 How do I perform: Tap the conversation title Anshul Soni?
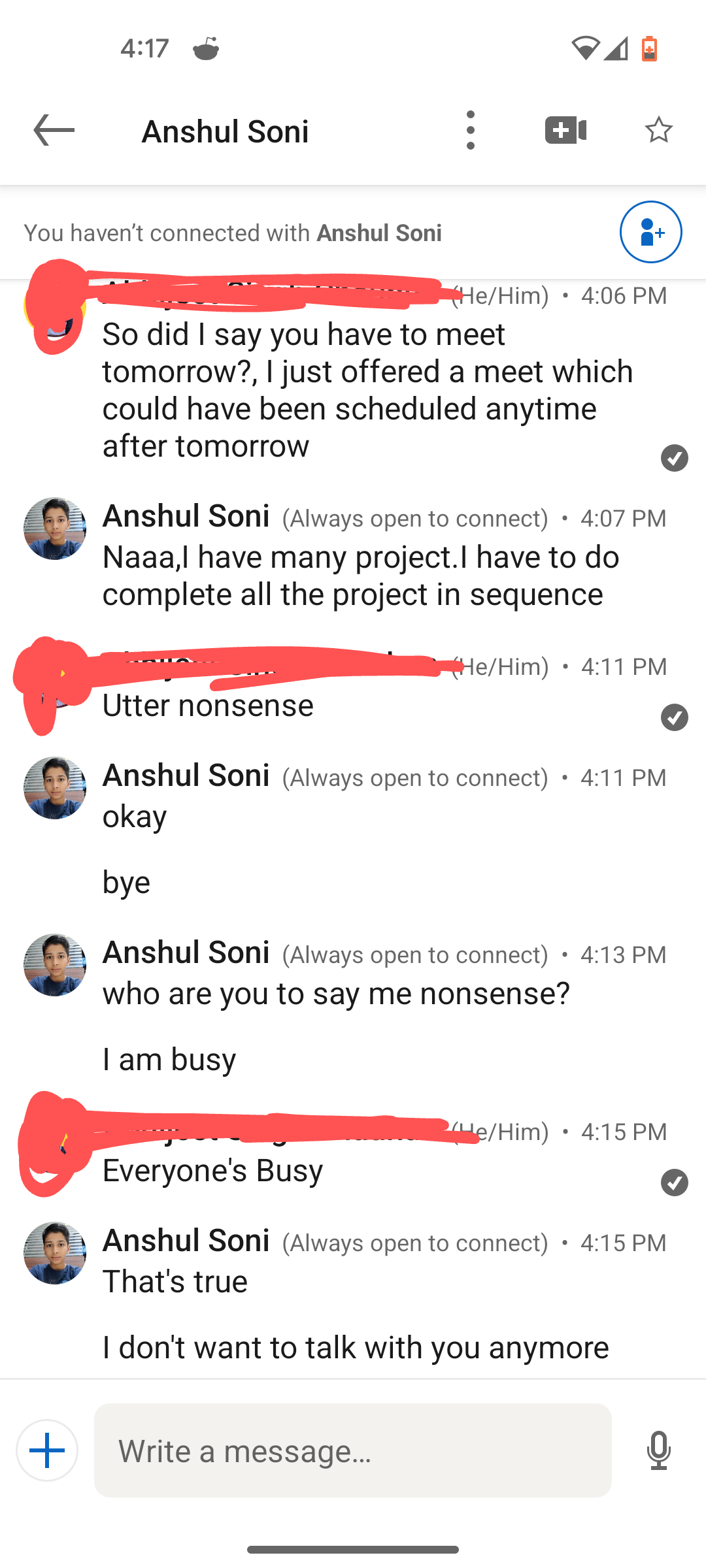(x=225, y=131)
